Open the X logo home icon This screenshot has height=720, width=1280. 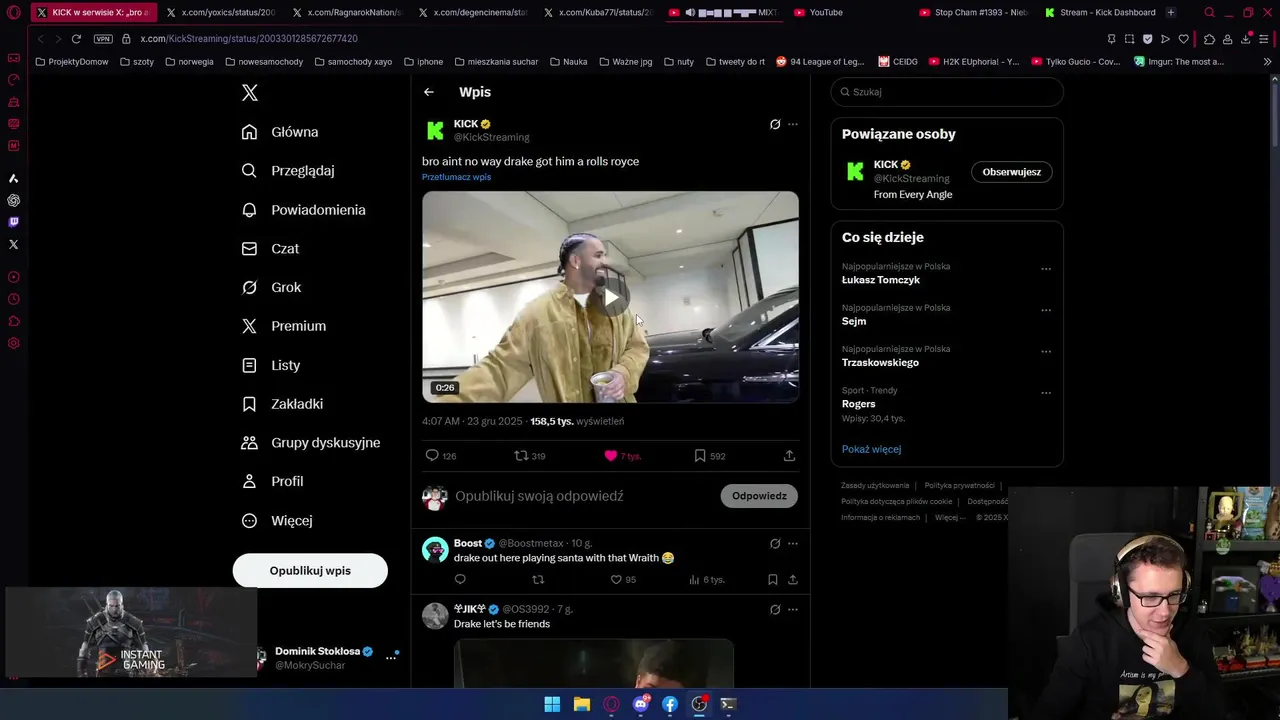pyautogui.click(x=250, y=93)
